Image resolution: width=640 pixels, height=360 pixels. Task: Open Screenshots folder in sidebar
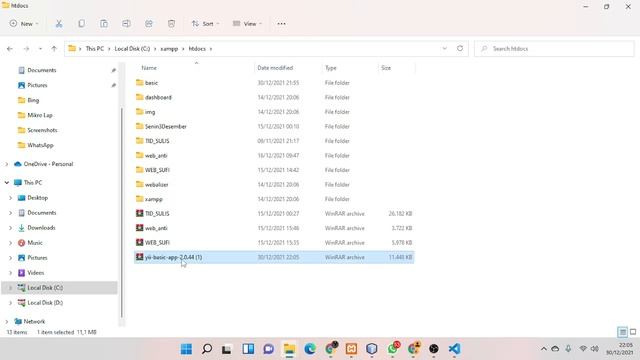(42, 130)
